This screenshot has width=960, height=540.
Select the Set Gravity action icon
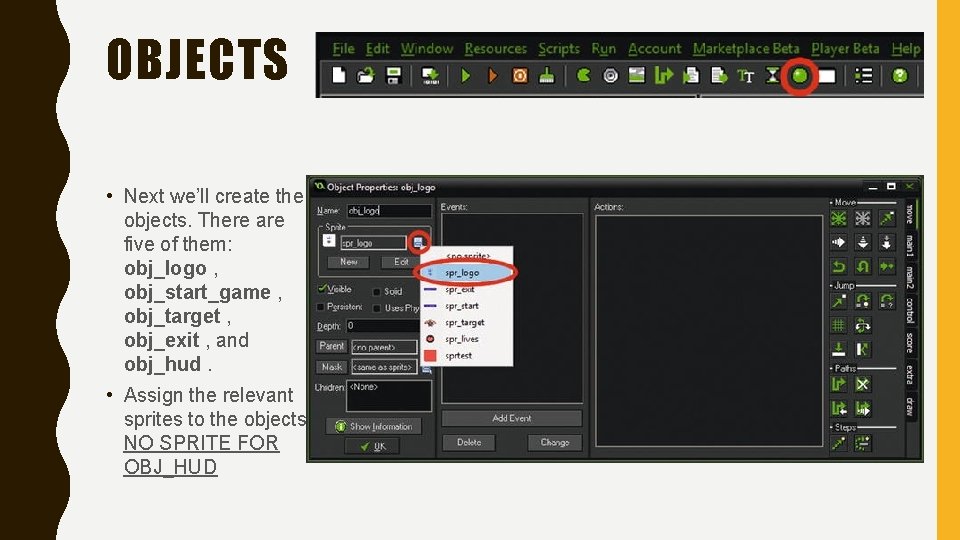coord(887,242)
